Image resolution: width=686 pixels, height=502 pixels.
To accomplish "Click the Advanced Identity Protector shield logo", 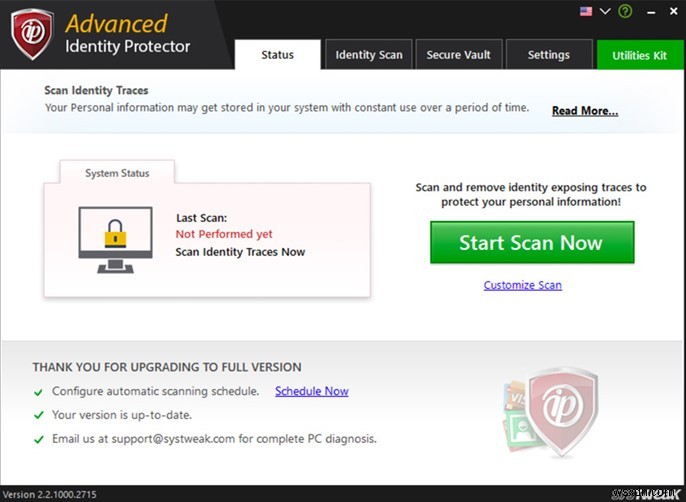I will (x=32, y=33).
